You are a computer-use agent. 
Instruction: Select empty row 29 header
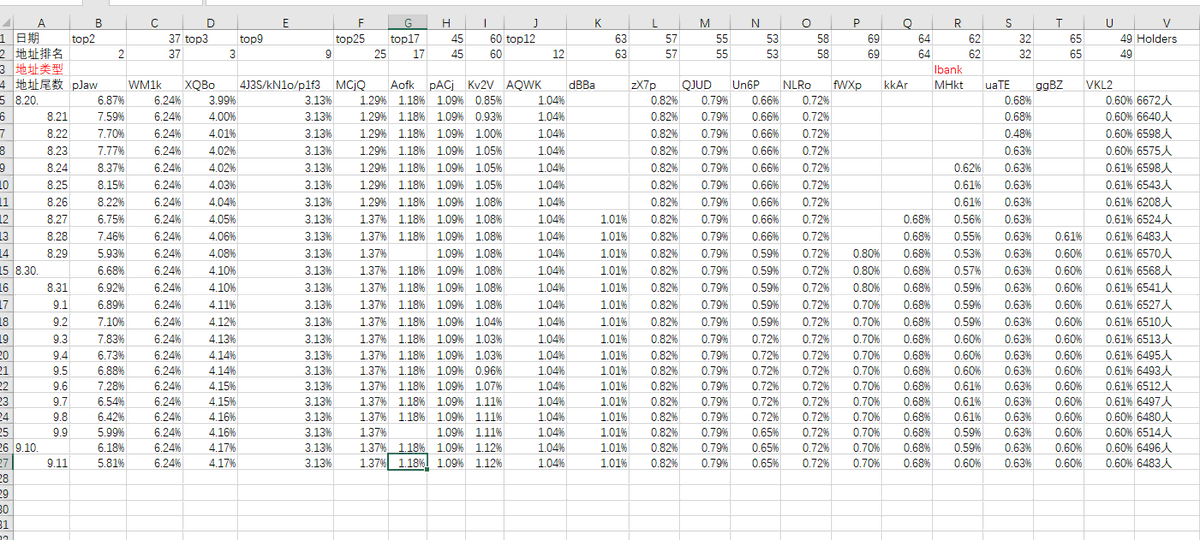point(6,496)
